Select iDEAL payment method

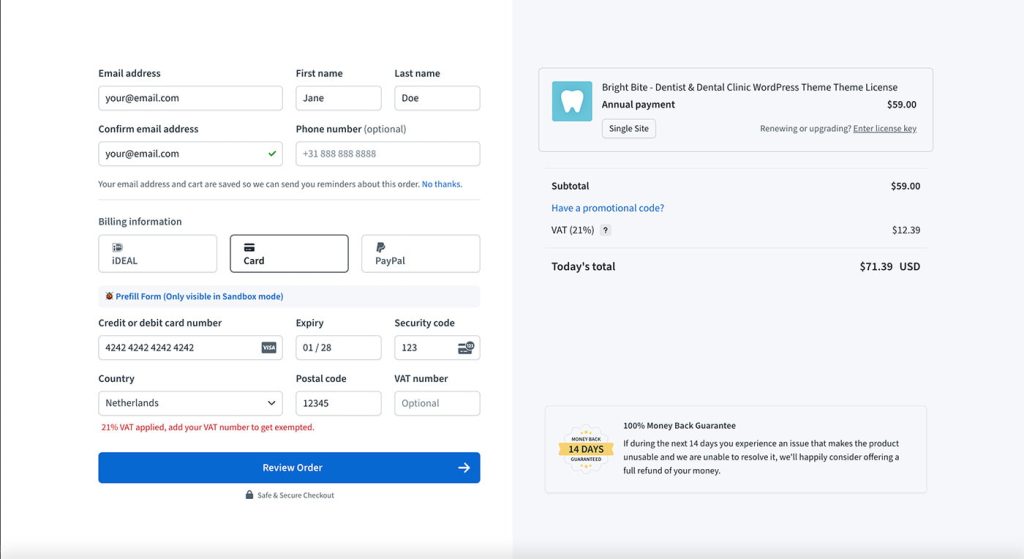tap(157, 254)
